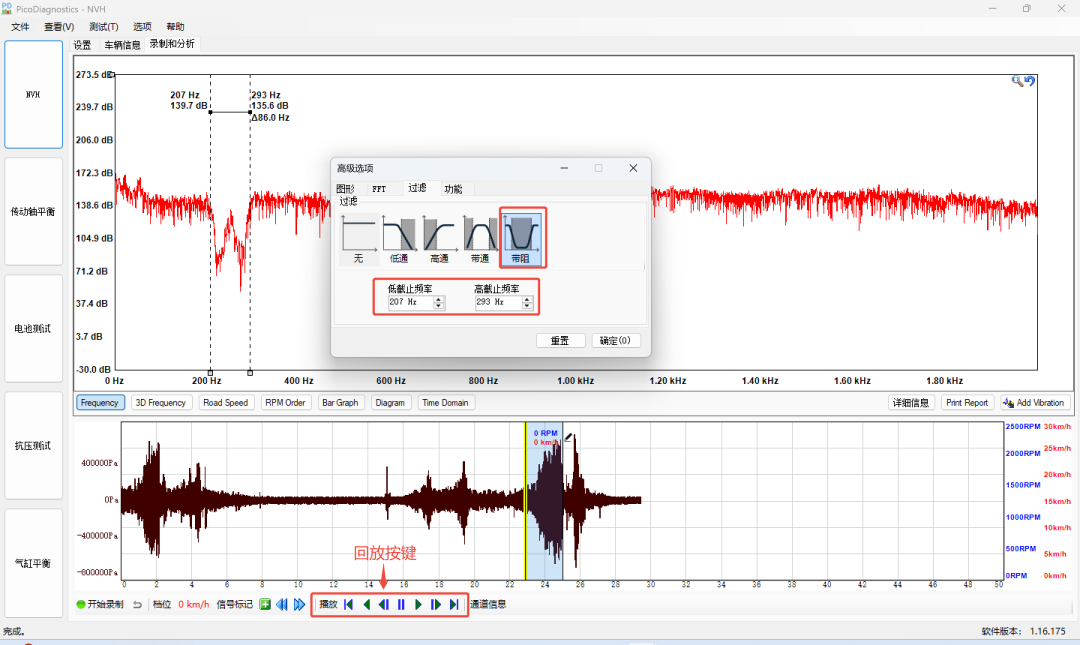This screenshot has height=645, width=1080.
Task: Select the Bar Graph view button
Action: coord(340,402)
